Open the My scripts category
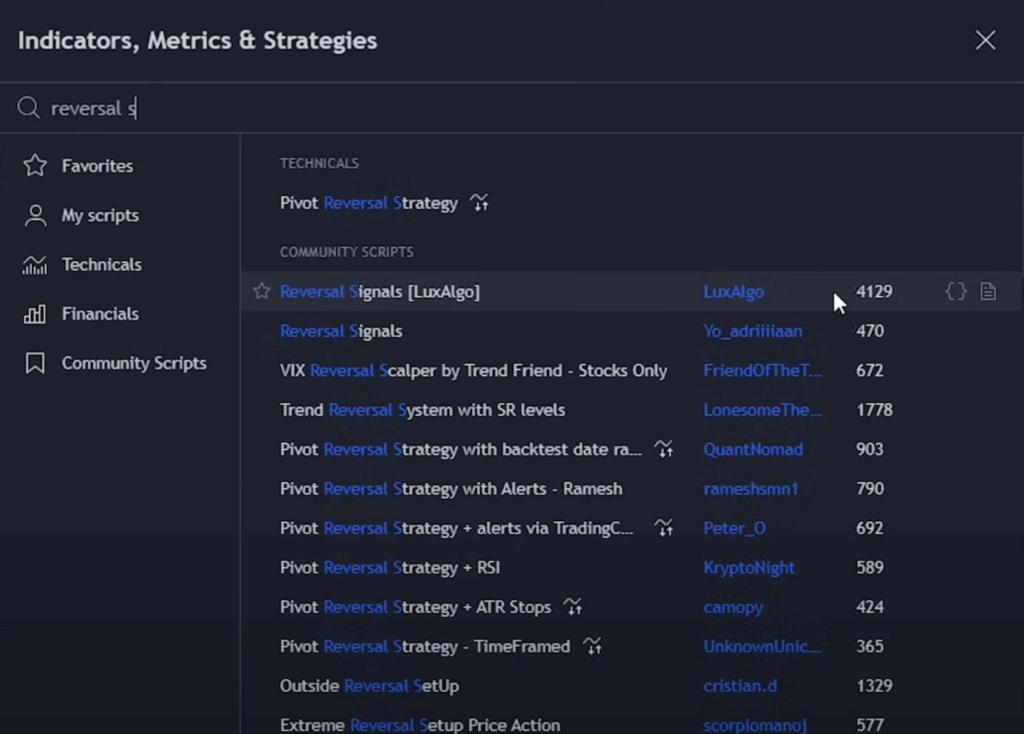Viewport: 1024px width, 734px height. tap(100, 215)
